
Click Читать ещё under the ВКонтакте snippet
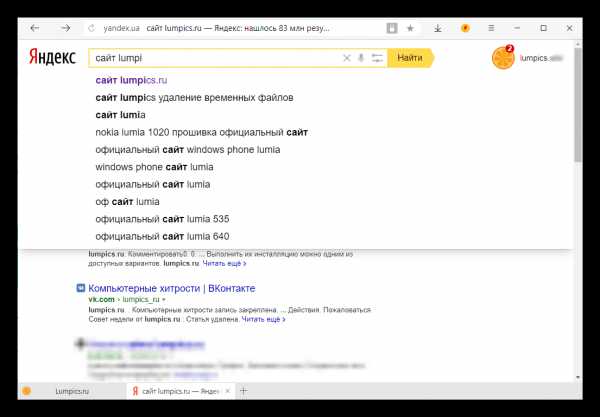tap(263, 319)
